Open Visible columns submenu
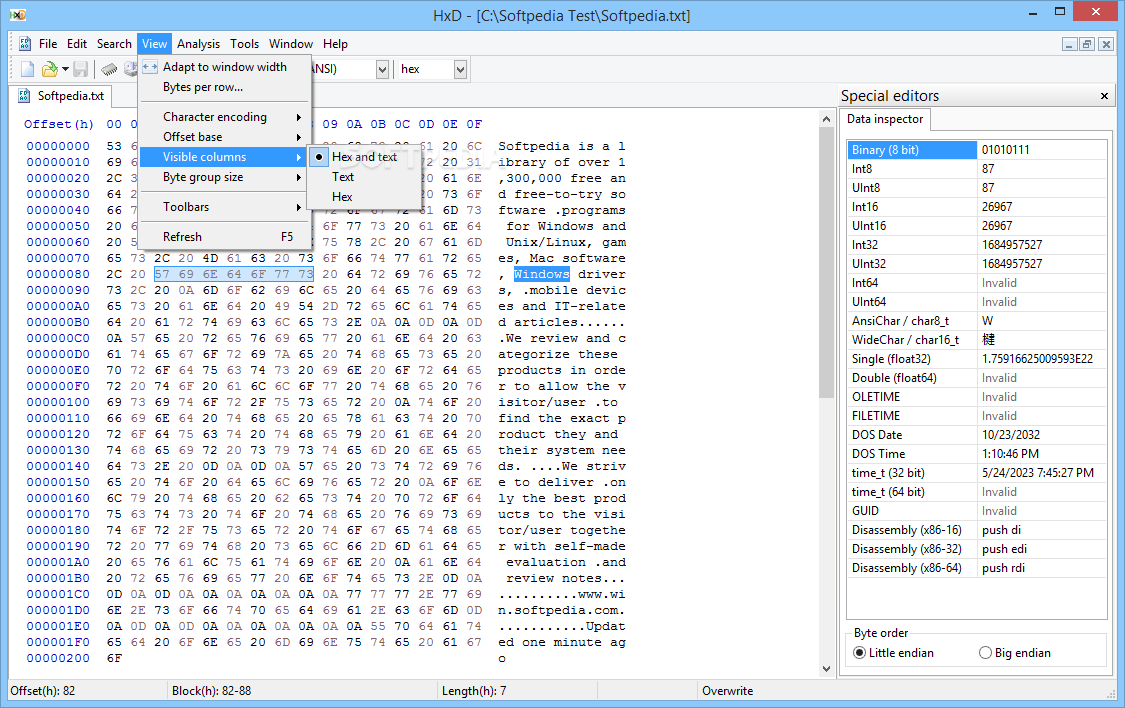 pyautogui.click(x=225, y=157)
